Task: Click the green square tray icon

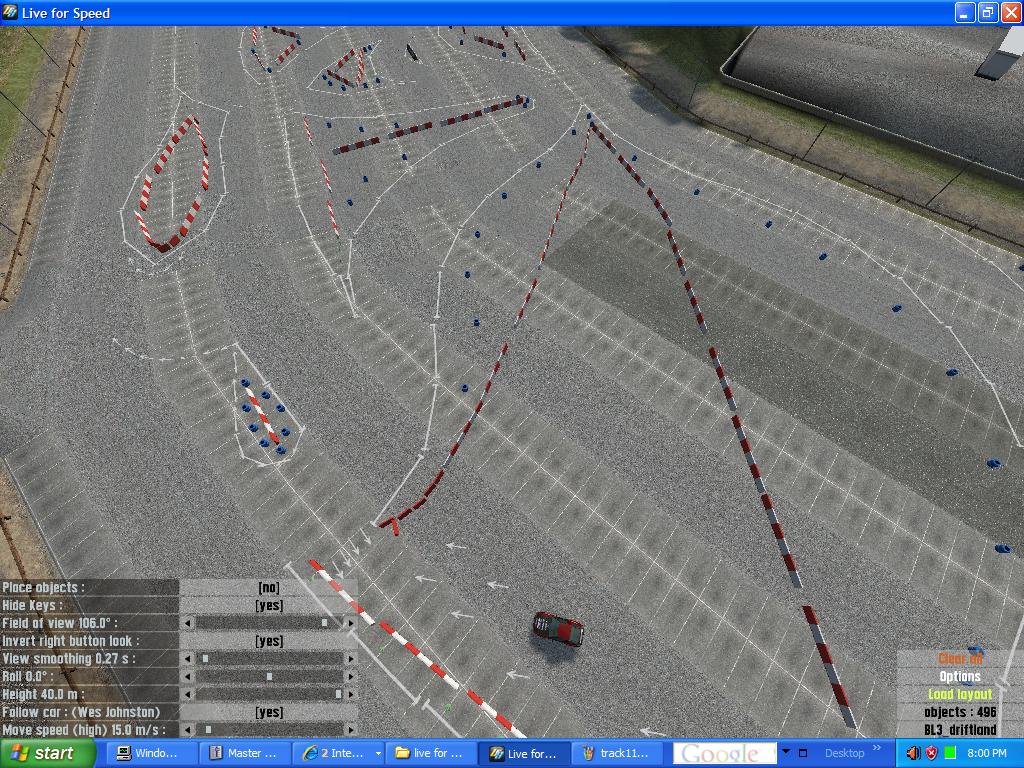Action: click(950, 753)
